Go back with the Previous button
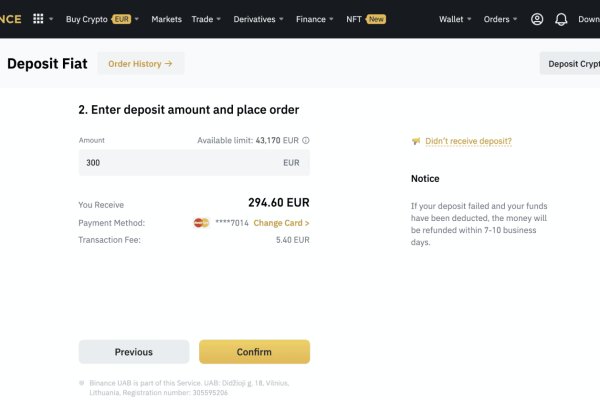This screenshot has width=600, height=400. pyautogui.click(x=134, y=352)
